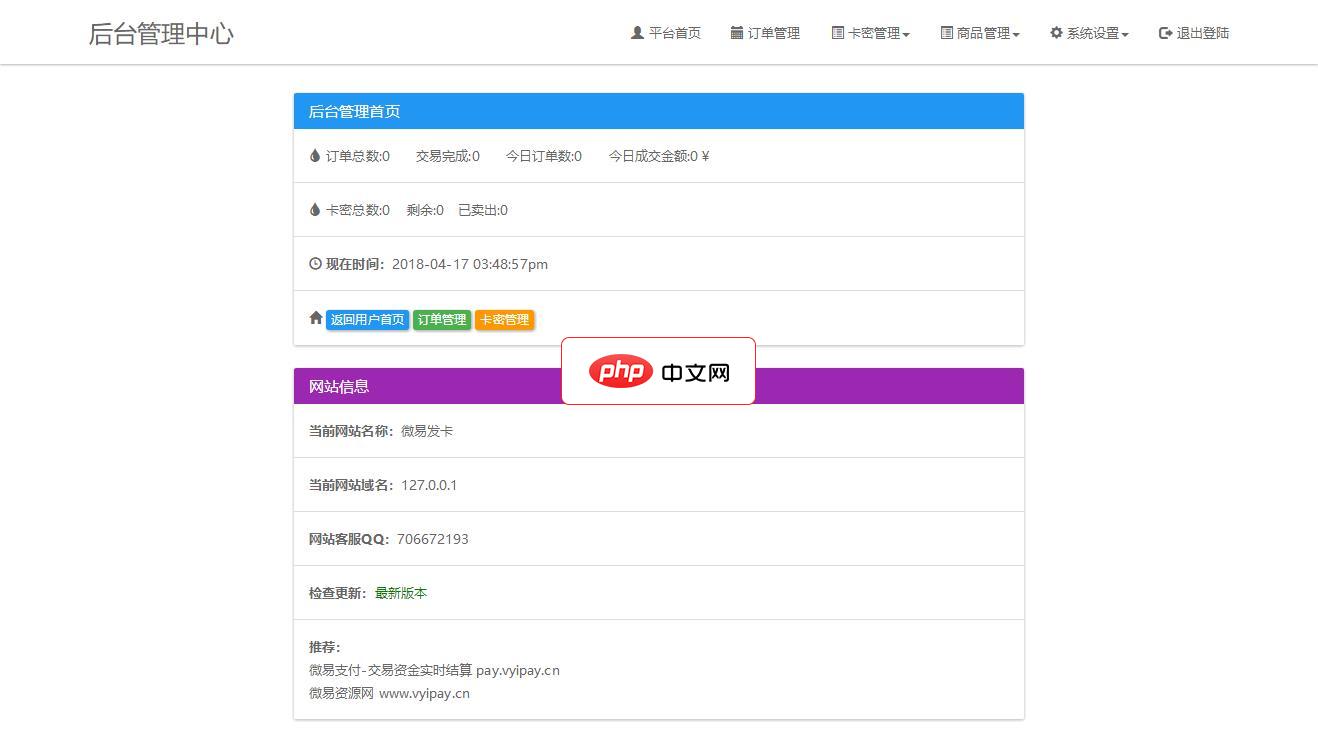The width and height of the screenshot is (1318, 742).
Task: Click the orange 卡密管理 button
Action: tap(504, 320)
